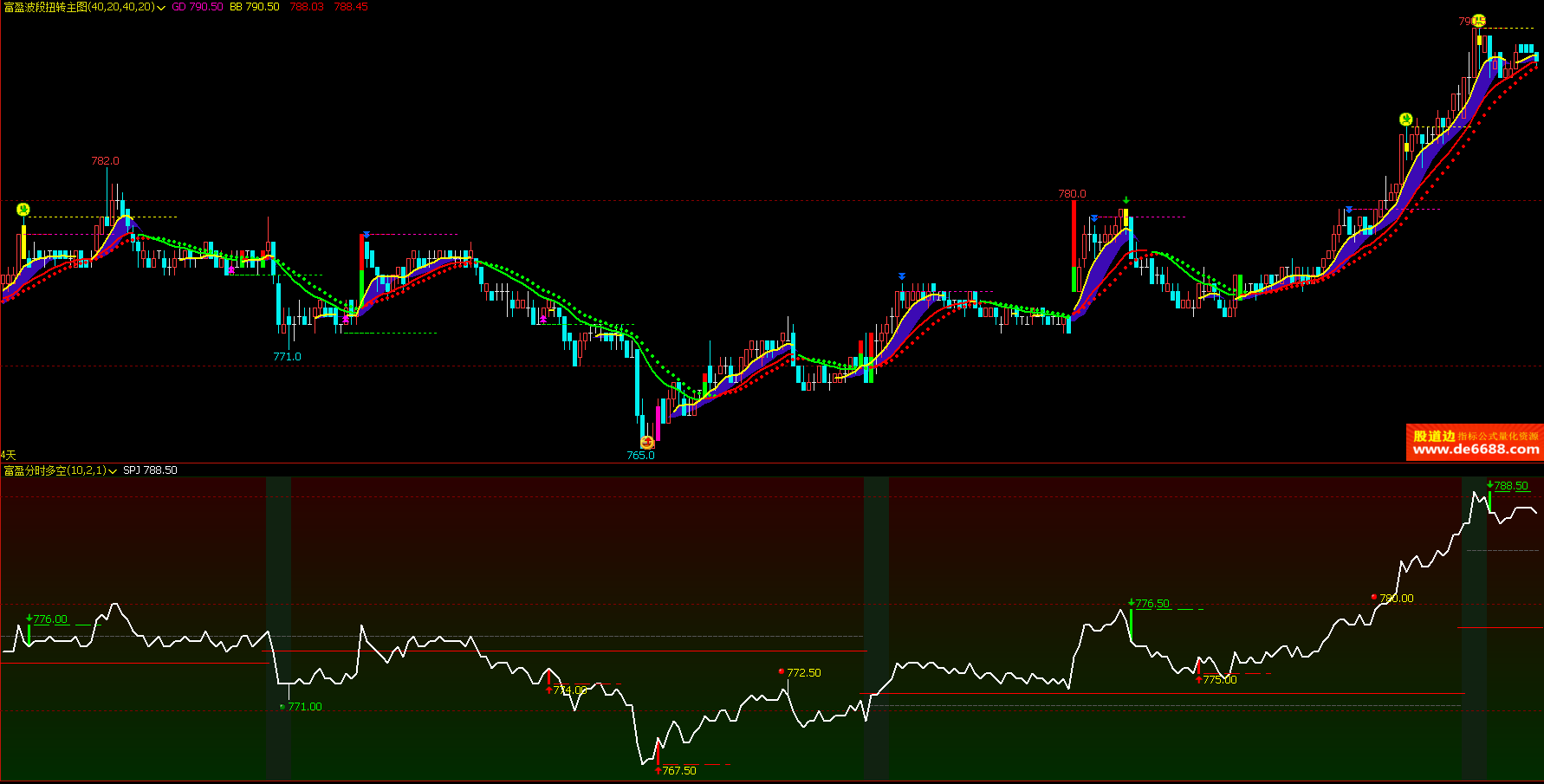The width and height of the screenshot is (1544, 784).
Task: Expand the 富盈分时多空 indicator dropdown arrow
Action: click(113, 471)
